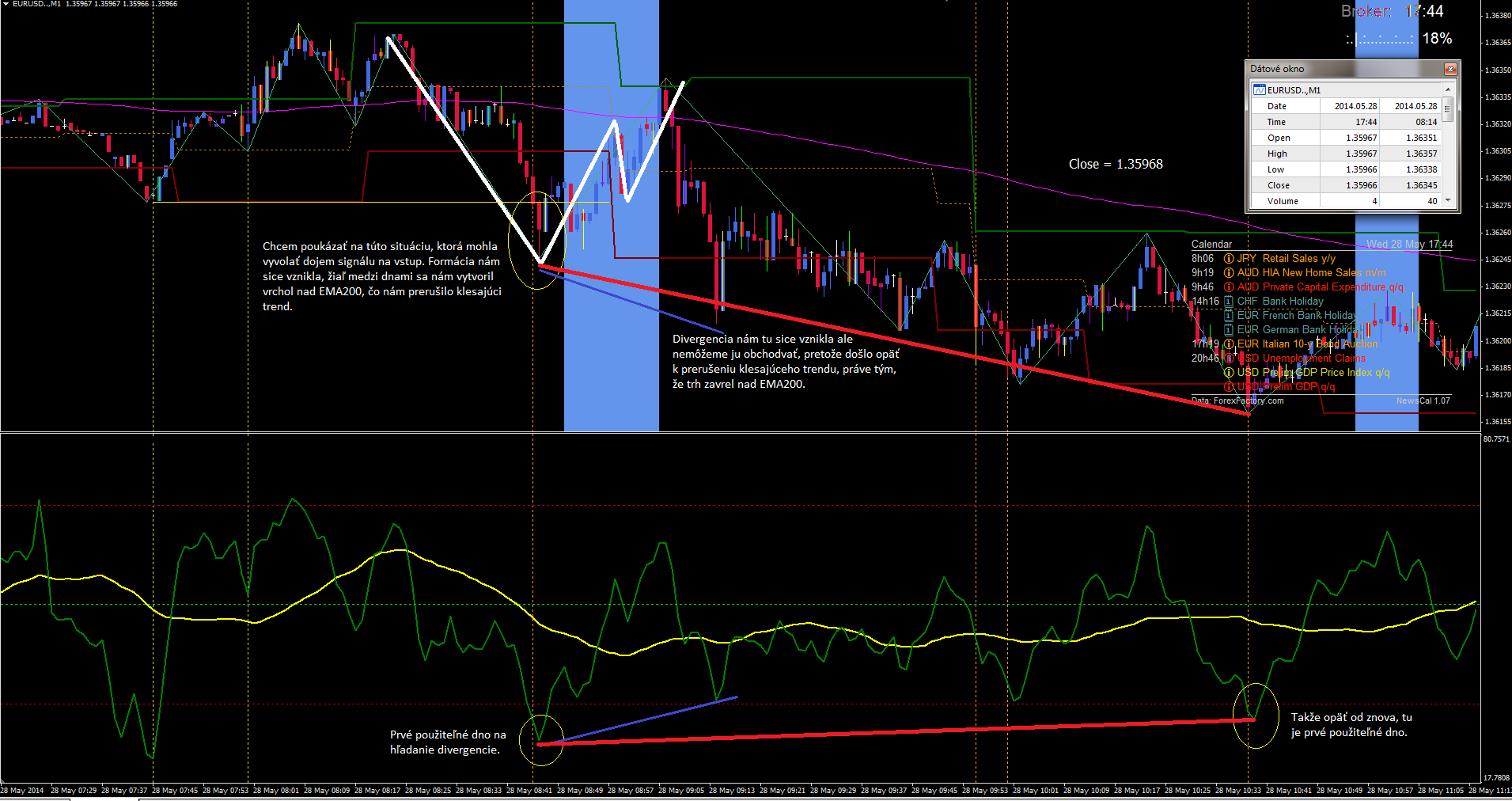
Task: Click the 'Calendar' heading on the chart
Action: [x=1211, y=245]
